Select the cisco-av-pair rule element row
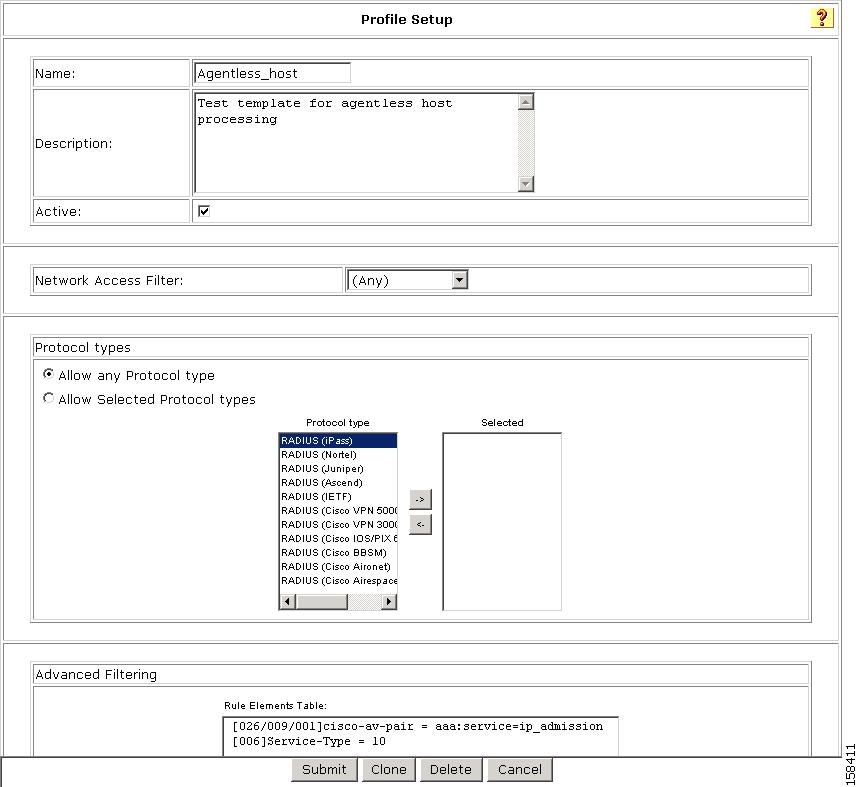857x787 pixels. [x=418, y=726]
